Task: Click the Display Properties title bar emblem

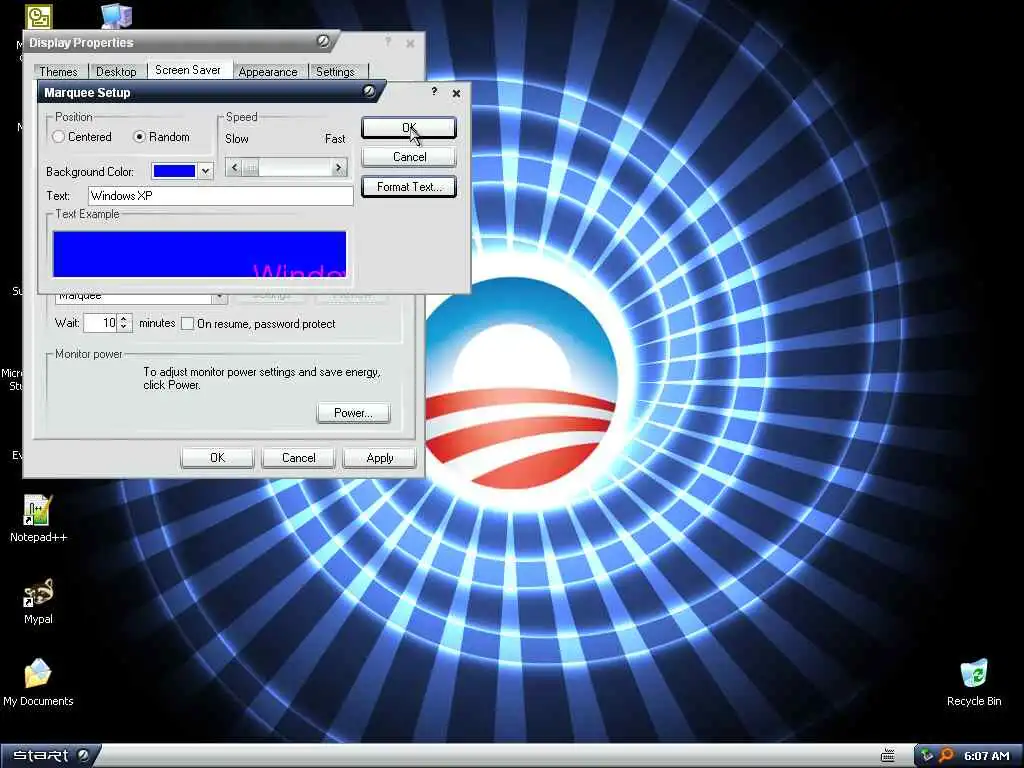Action: [x=323, y=41]
